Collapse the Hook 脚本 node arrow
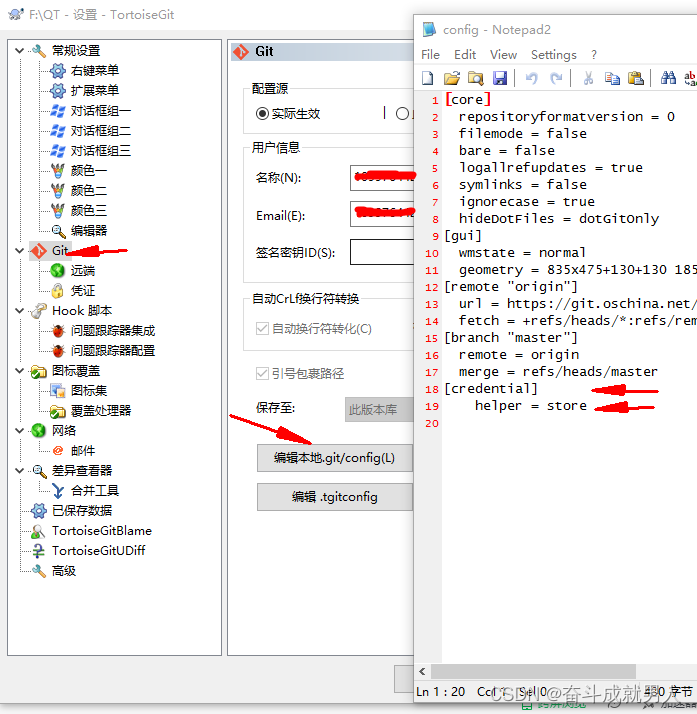The height and width of the screenshot is (714, 697). tap(20, 311)
